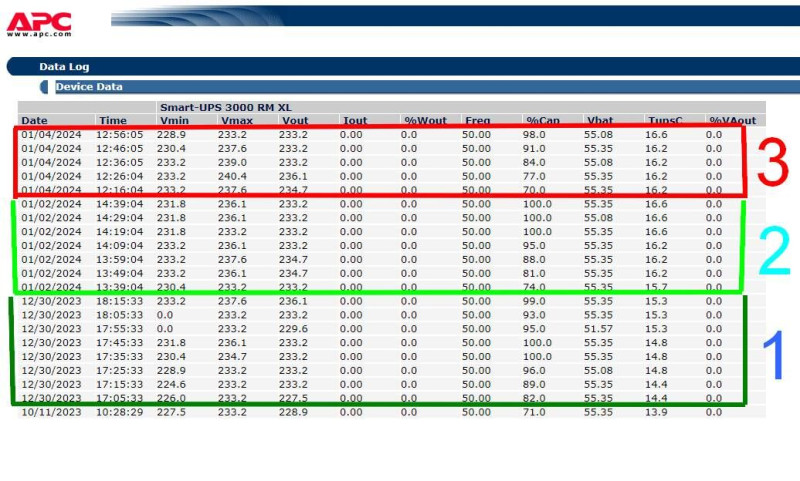Select time cell 13:59:04
Screen dimensions: 800x481
tap(119, 259)
